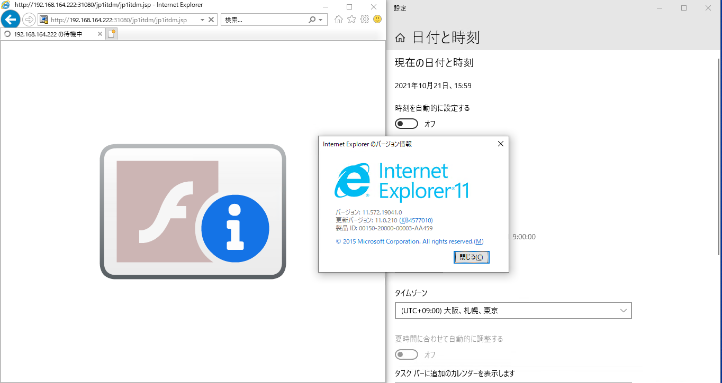
Task: Click the smiley feedback icon
Action: click(378, 19)
